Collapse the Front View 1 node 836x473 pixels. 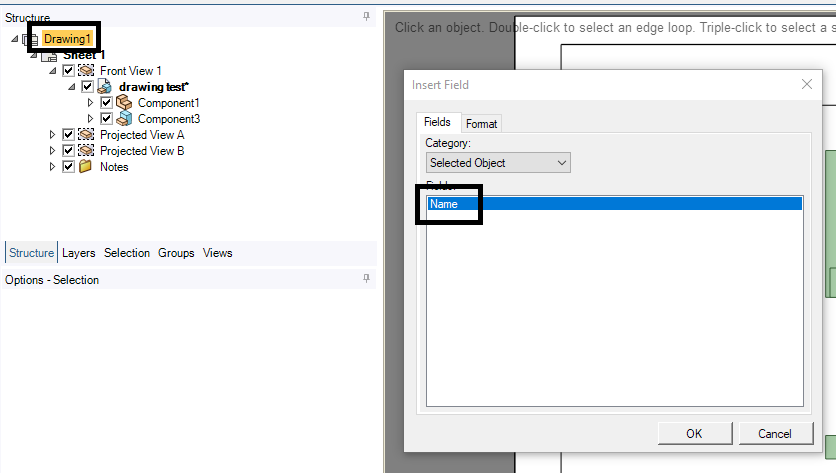pyautogui.click(x=53, y=71)
